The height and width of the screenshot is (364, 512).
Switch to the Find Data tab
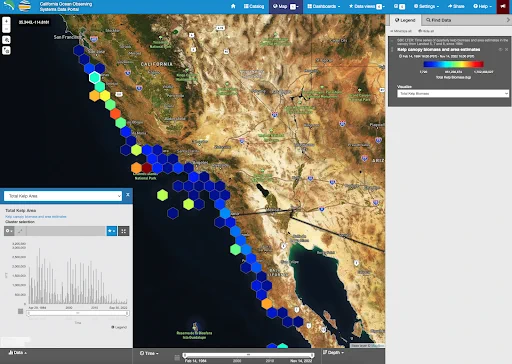[x=439, y=20]
